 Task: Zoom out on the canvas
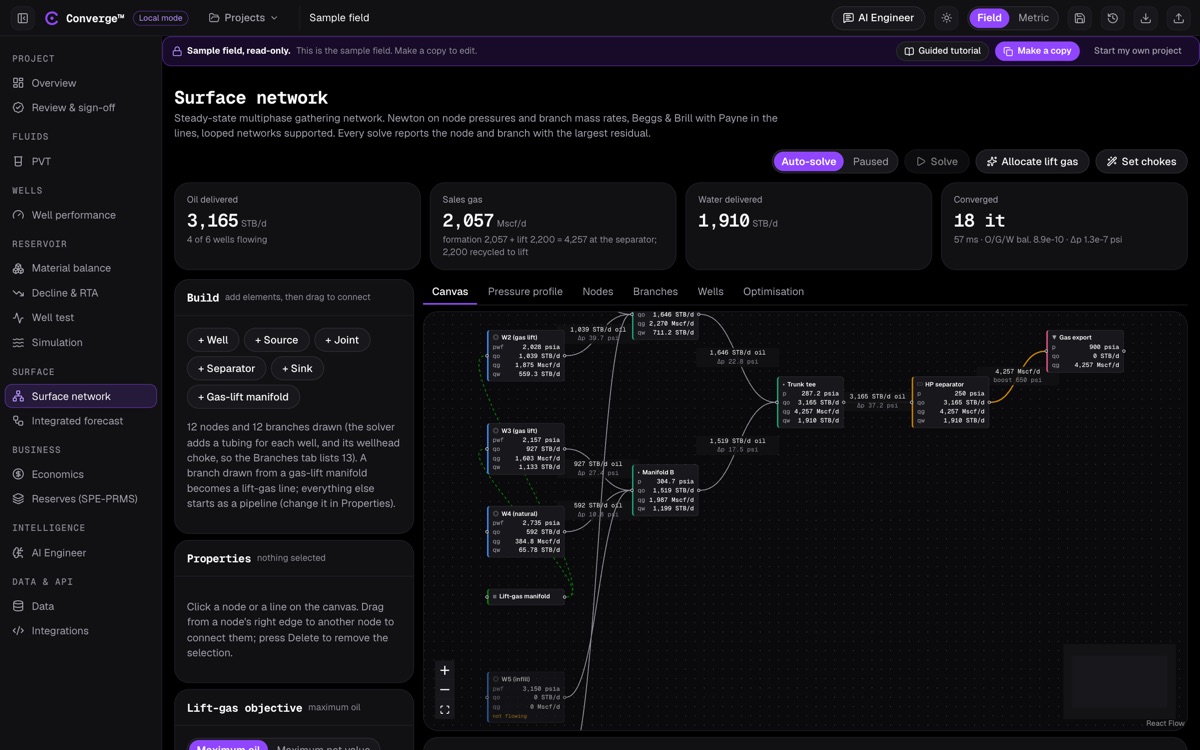445,690
